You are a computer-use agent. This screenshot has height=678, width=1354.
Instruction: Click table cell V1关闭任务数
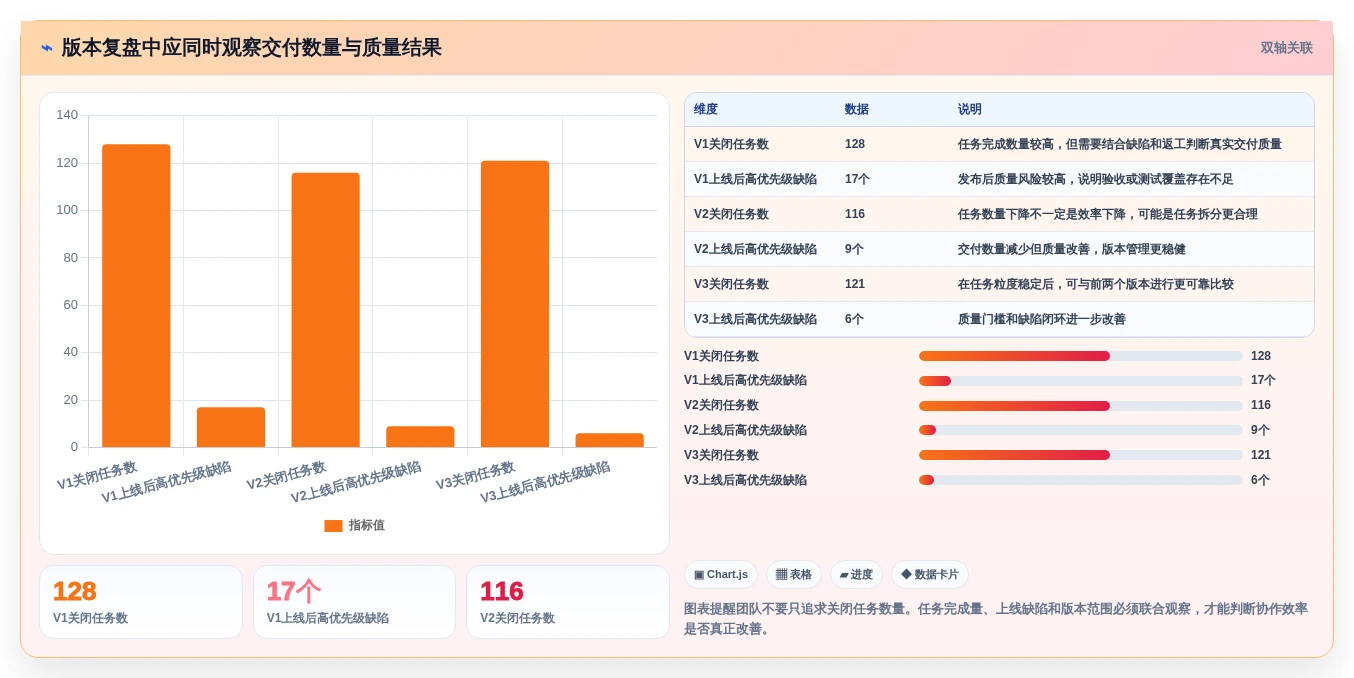tap(731, 144)
